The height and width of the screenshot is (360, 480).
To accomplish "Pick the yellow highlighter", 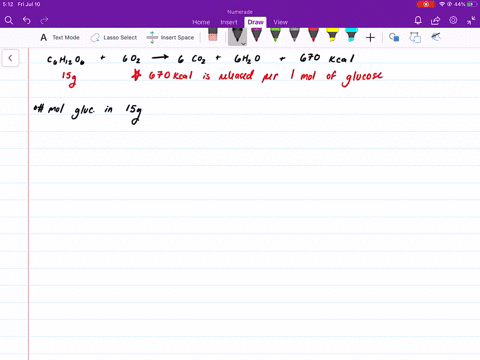I will click(332, 35).
